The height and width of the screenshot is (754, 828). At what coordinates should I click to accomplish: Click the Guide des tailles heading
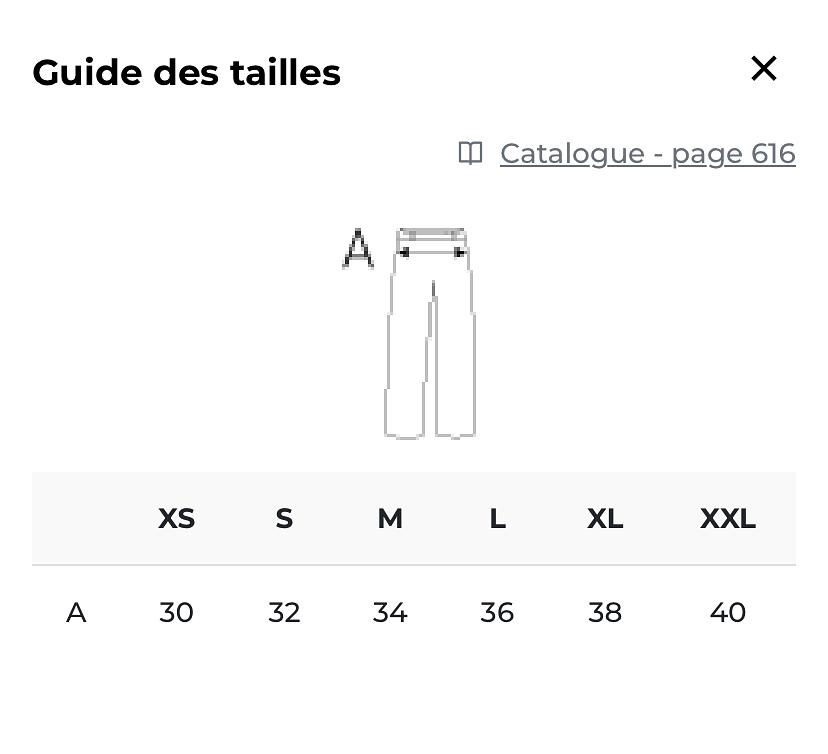(186, 72)
